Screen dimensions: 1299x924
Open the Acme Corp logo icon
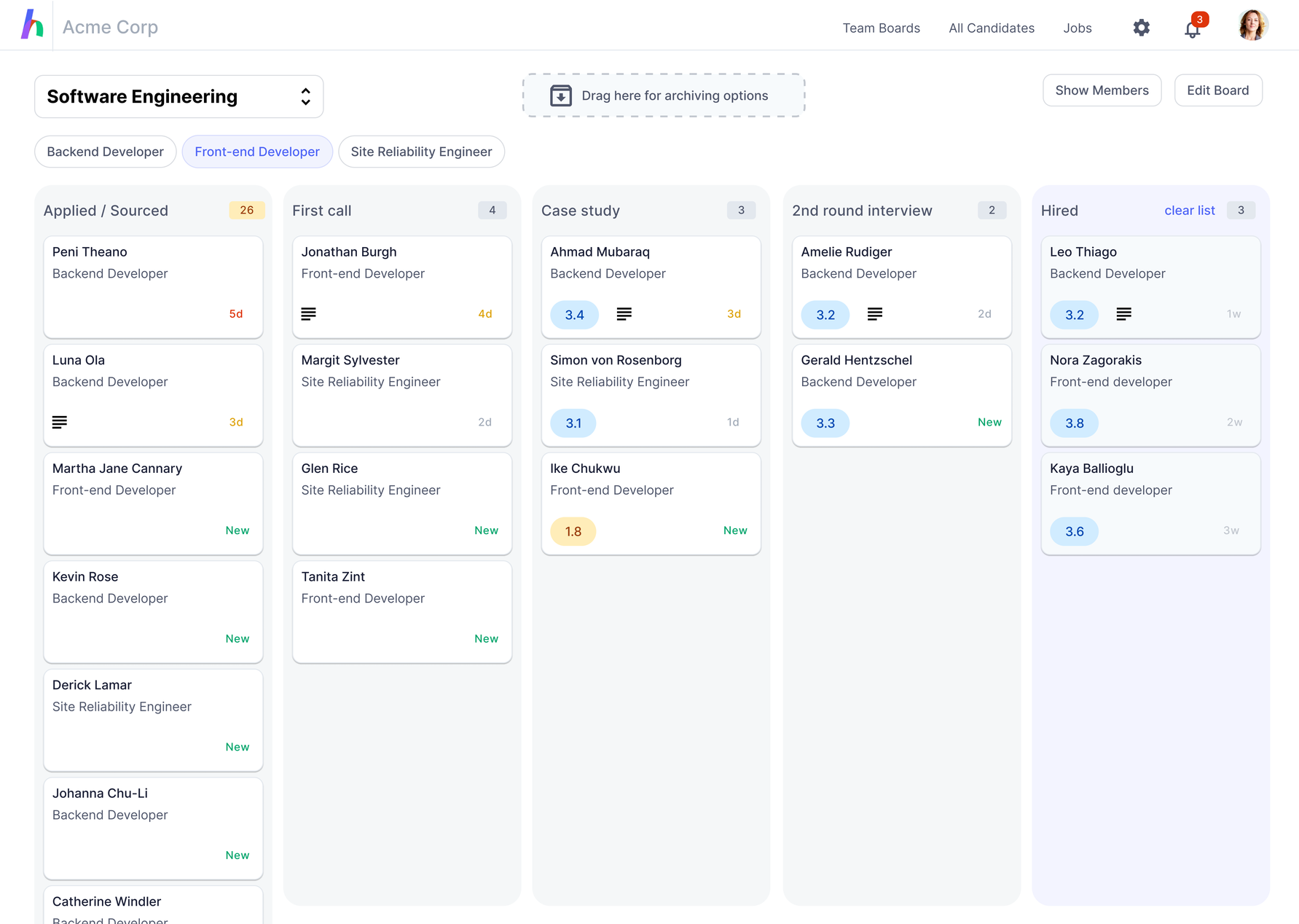32,25
